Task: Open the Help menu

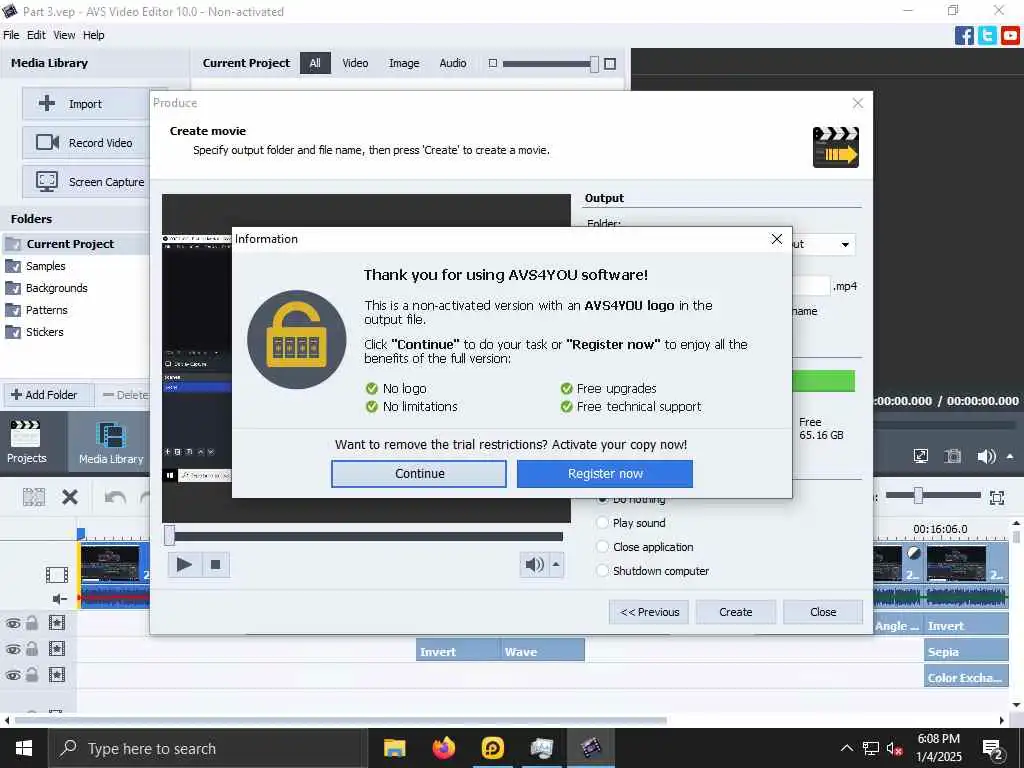Action: [x=93, y=35]
